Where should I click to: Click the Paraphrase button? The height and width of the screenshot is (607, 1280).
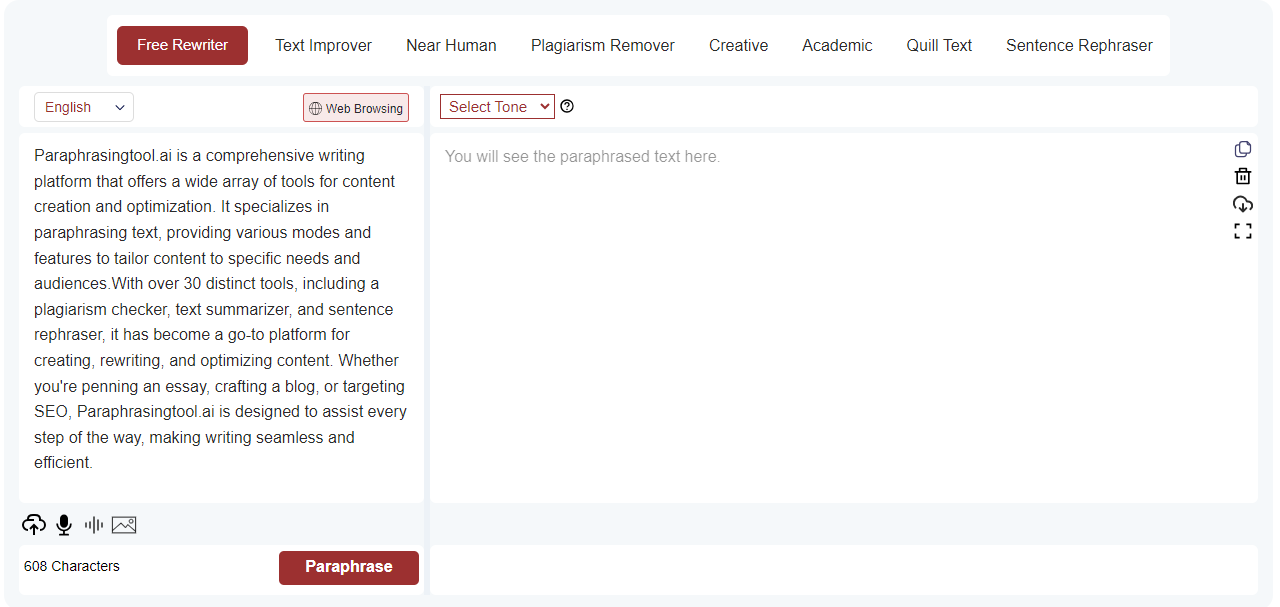click(349, 567)
